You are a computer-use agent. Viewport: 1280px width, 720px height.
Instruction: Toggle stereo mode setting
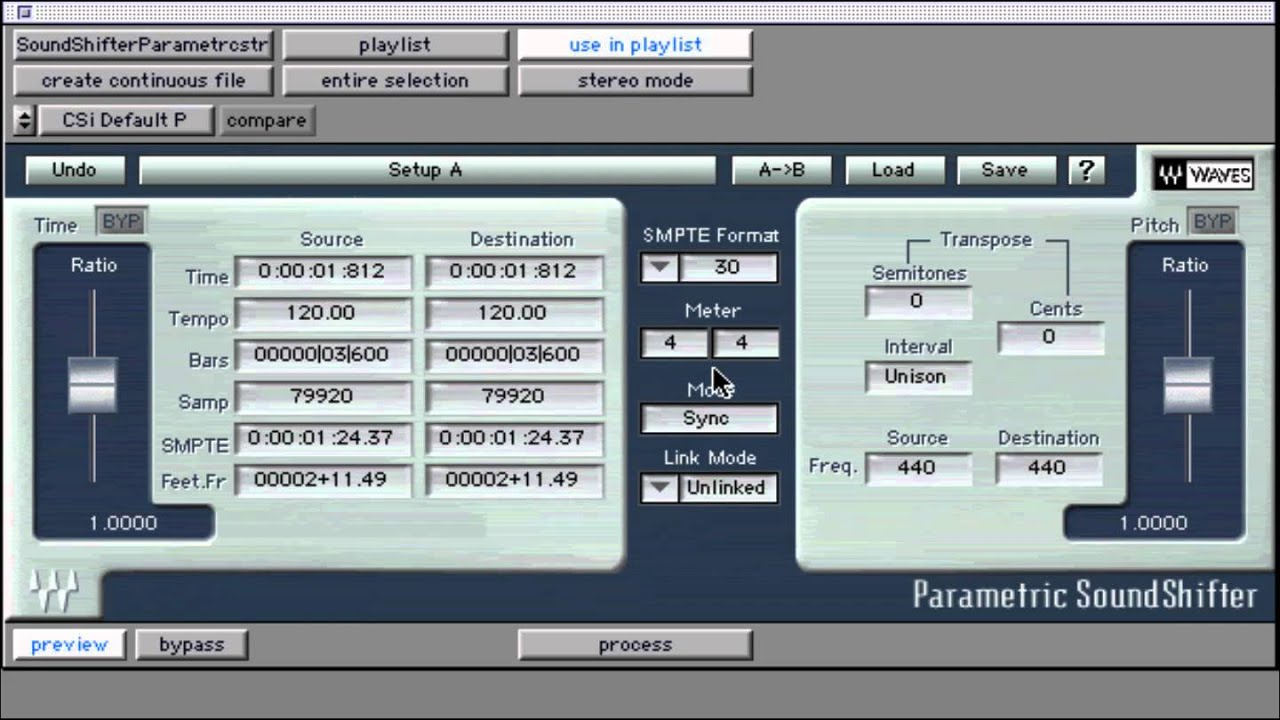(635, 81)
